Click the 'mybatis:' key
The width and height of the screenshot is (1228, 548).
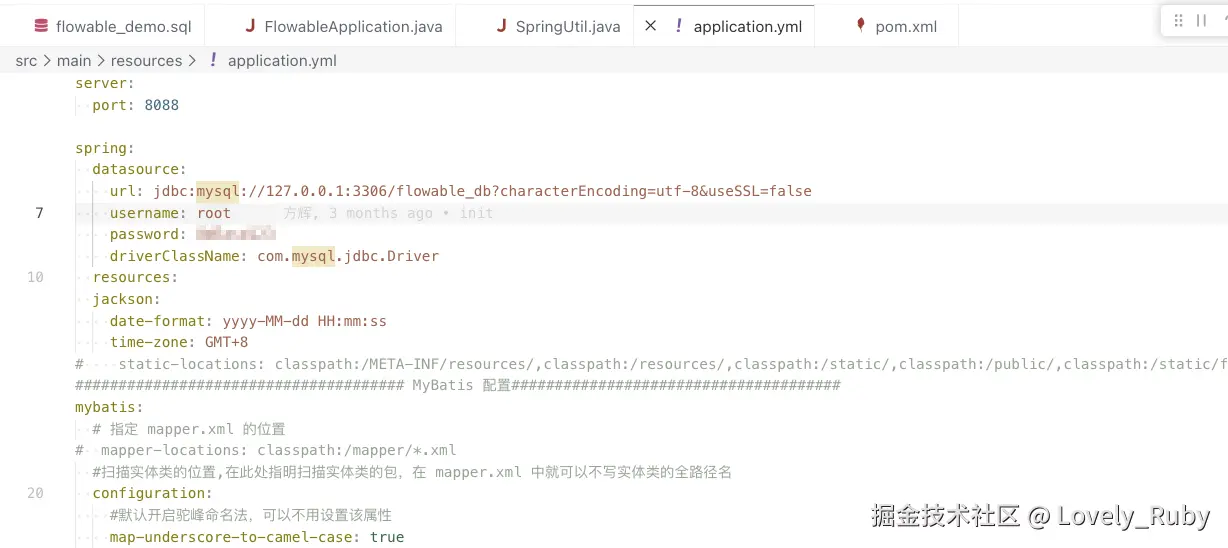coord(109,407)
